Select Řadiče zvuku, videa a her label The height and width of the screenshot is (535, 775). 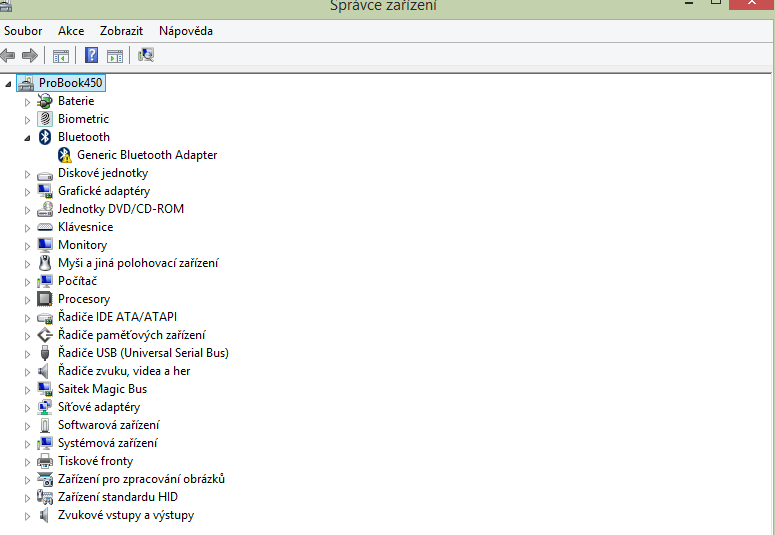pyautogui.click(x=124, y=371)
